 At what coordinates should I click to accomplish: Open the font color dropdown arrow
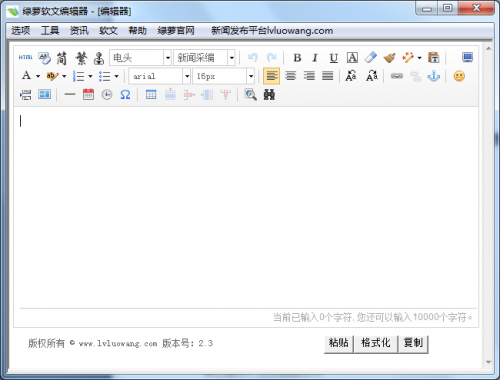coord(38,76)
